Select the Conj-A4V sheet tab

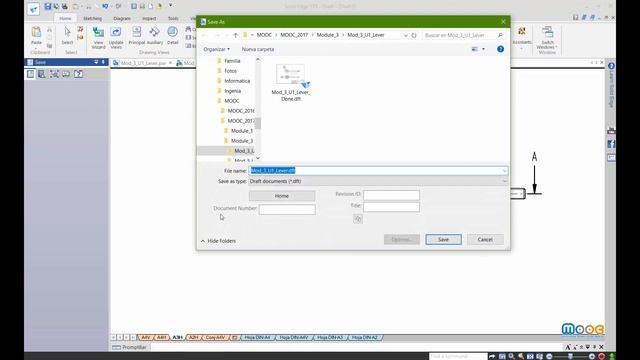[215, 338]
